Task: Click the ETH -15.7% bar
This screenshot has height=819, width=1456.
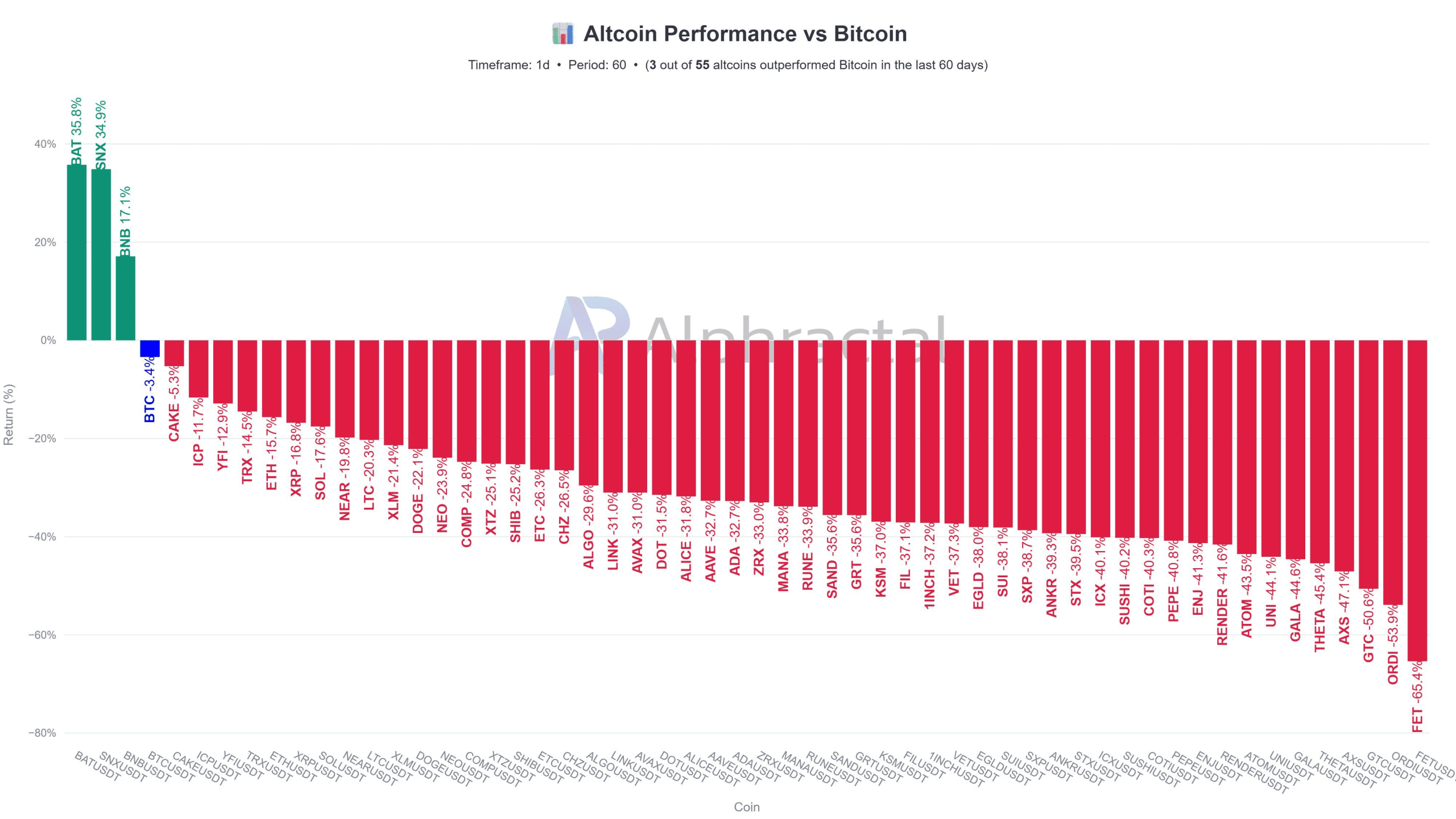Action: (x=272, y=378)
